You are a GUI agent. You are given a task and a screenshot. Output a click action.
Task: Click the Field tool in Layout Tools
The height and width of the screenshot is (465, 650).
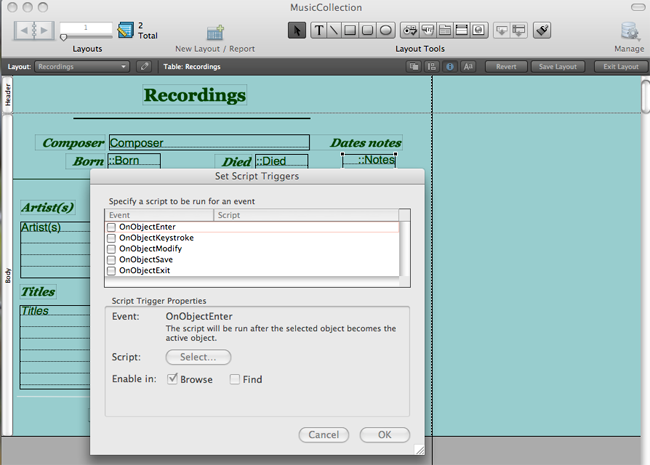(x=502, y=31)
